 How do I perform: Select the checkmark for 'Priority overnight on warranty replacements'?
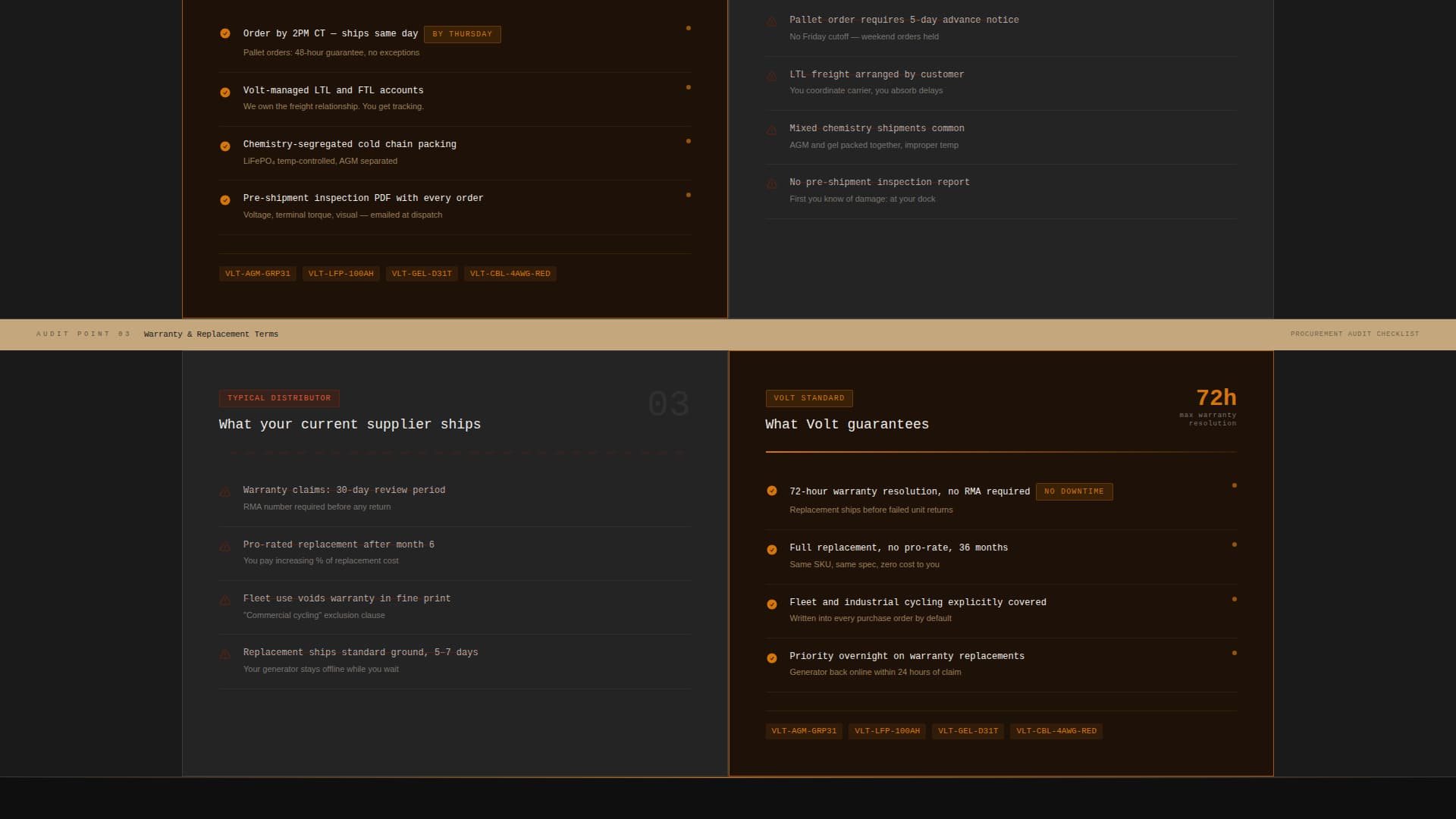(772, 657)
